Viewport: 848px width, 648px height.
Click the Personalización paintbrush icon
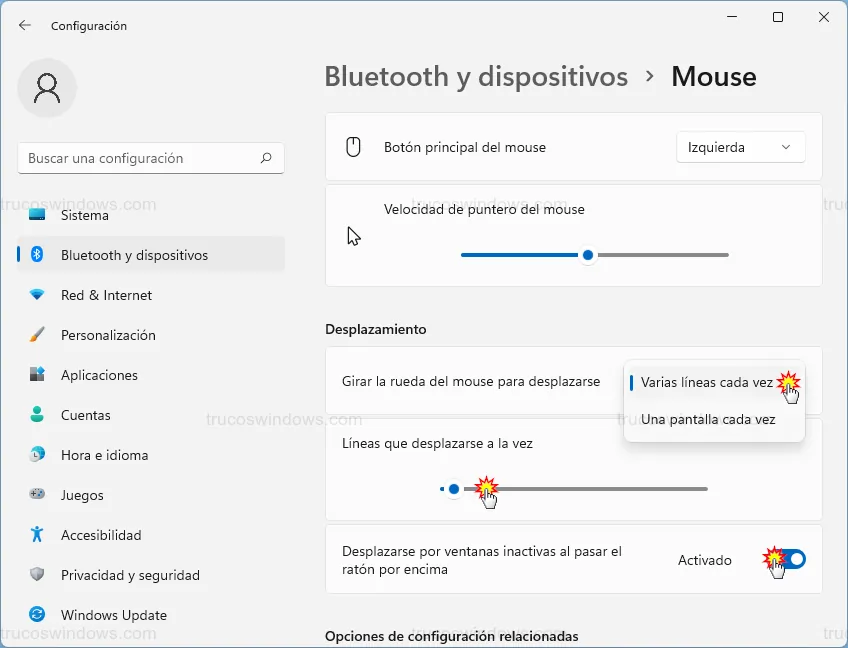point(37,335)
